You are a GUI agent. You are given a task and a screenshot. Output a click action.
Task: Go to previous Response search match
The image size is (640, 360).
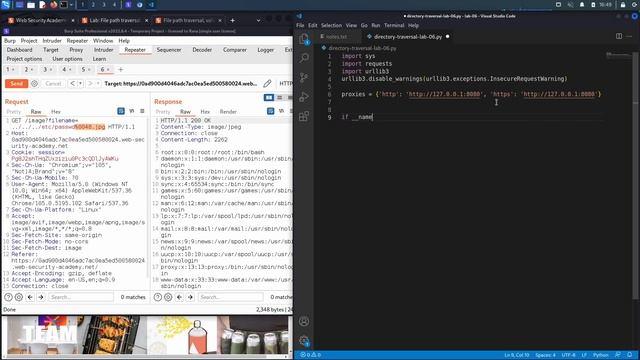[x=179, y=297]
